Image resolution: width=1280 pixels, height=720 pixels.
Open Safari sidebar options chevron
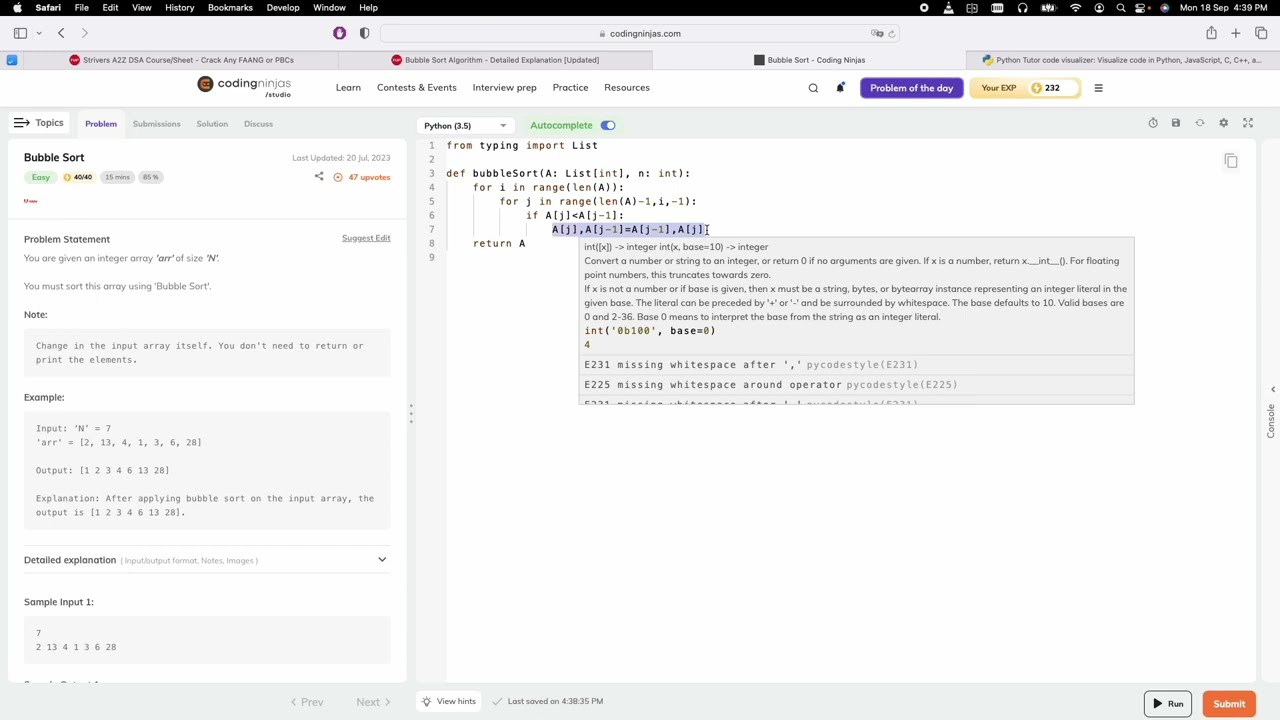tap(39, 33)
